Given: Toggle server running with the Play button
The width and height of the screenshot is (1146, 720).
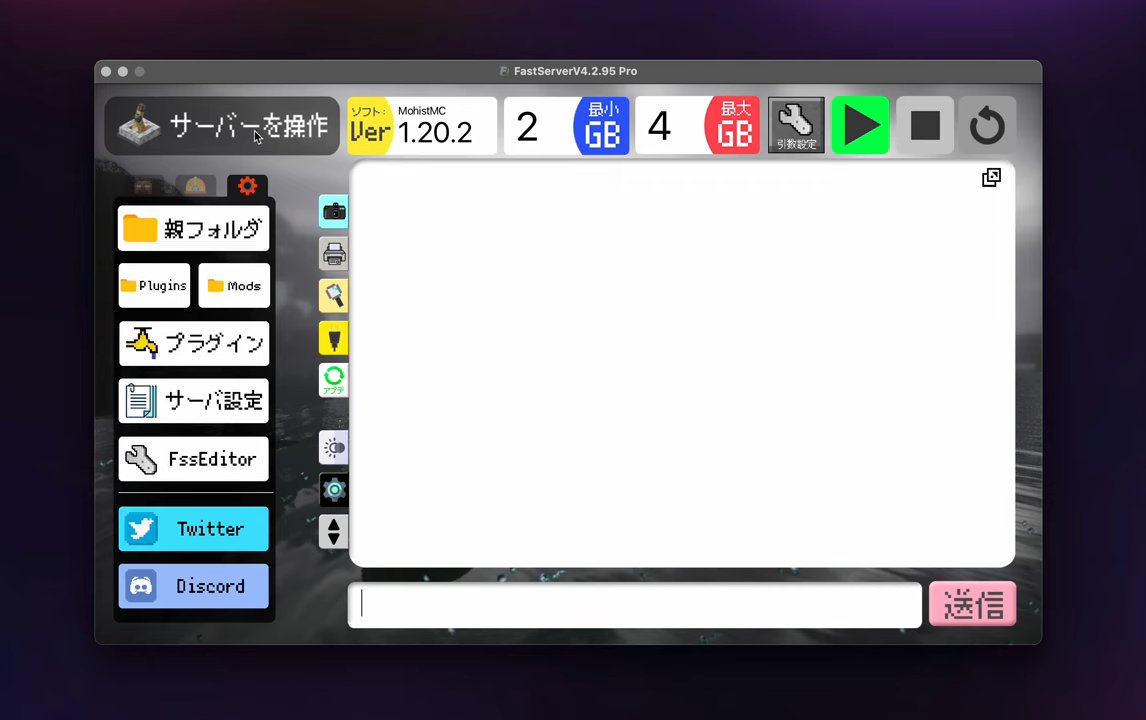Looking at the screenshot, I should [860, 125].
